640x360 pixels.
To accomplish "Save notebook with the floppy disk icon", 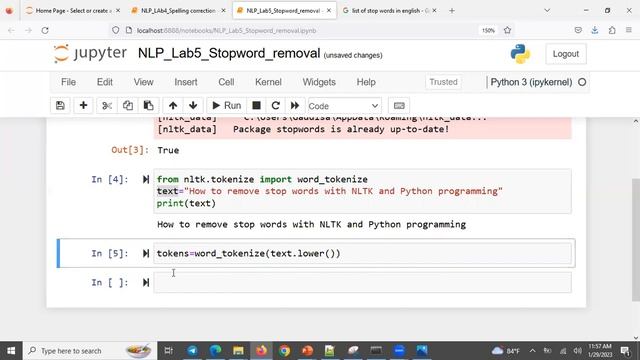I will [60, 106].
